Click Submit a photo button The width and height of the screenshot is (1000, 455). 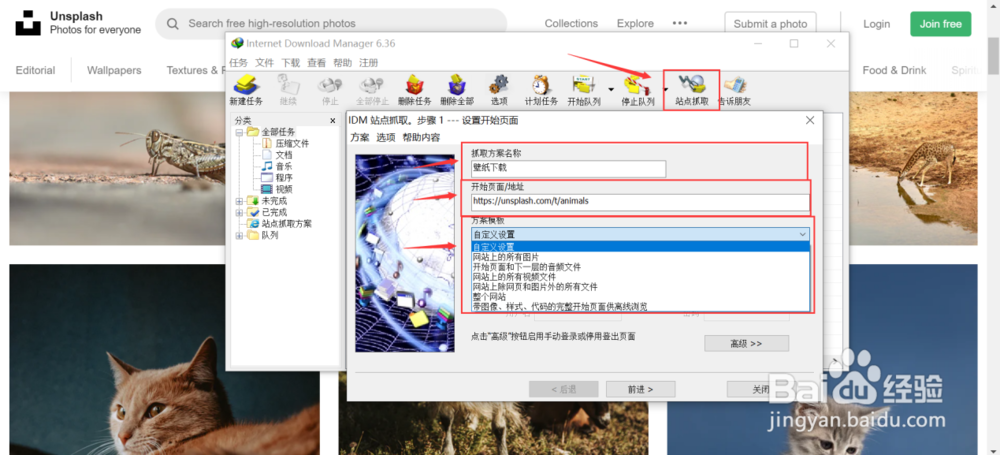pyautogui.click(x=770, y=24)
